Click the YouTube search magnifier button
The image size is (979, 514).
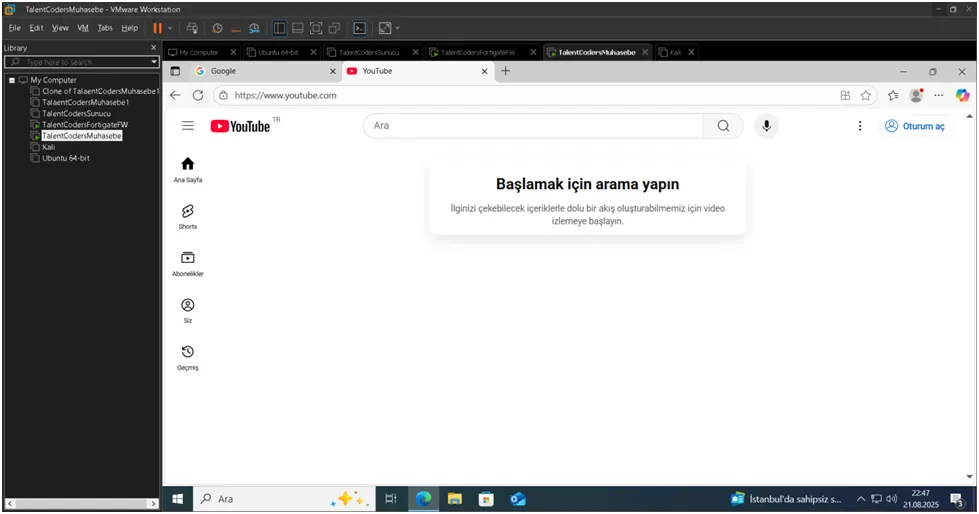pyautogui.click(x=723, y=126)
